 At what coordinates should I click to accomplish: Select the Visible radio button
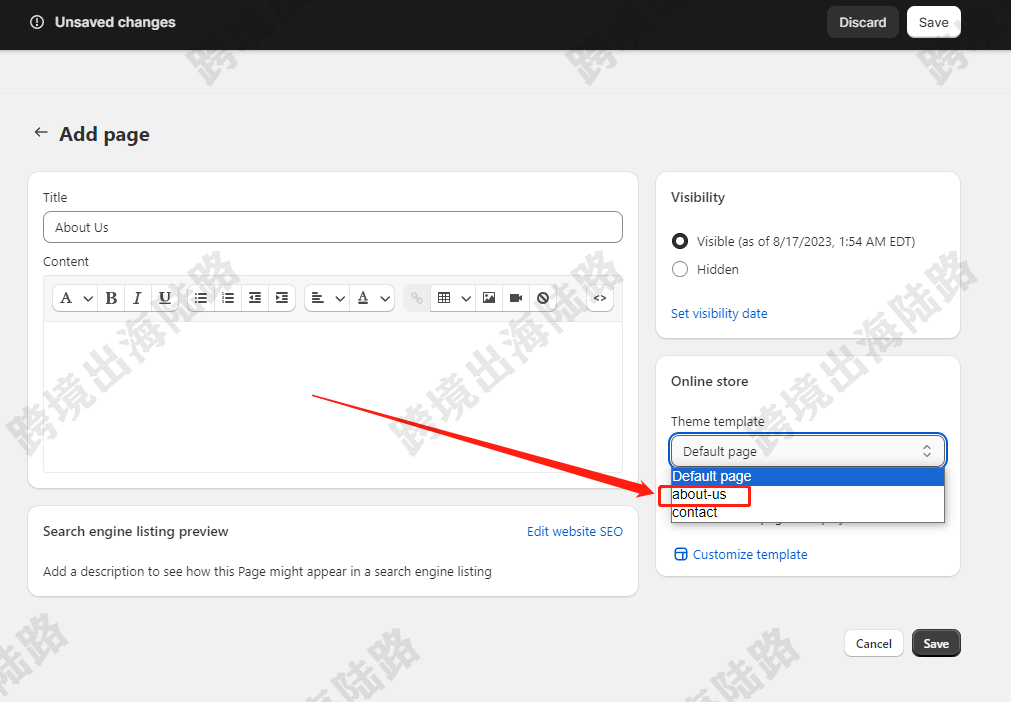[680, 241]
